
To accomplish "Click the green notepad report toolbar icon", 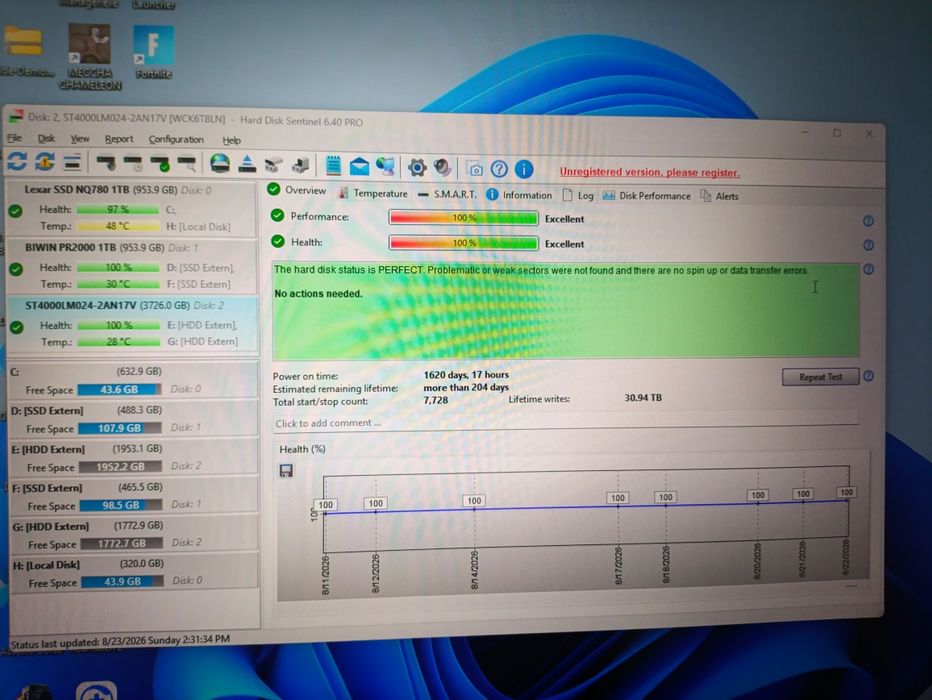I will (x=333, y=166).
